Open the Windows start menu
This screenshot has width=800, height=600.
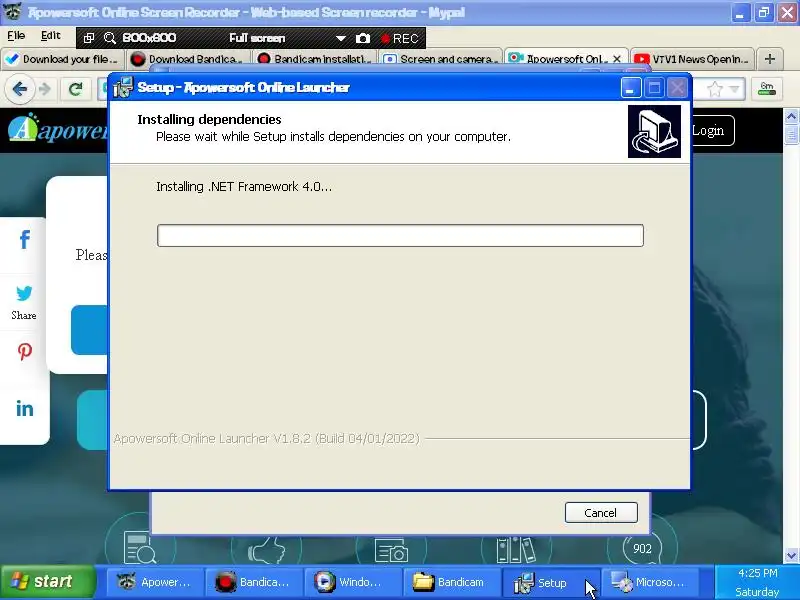pos(48,582)
